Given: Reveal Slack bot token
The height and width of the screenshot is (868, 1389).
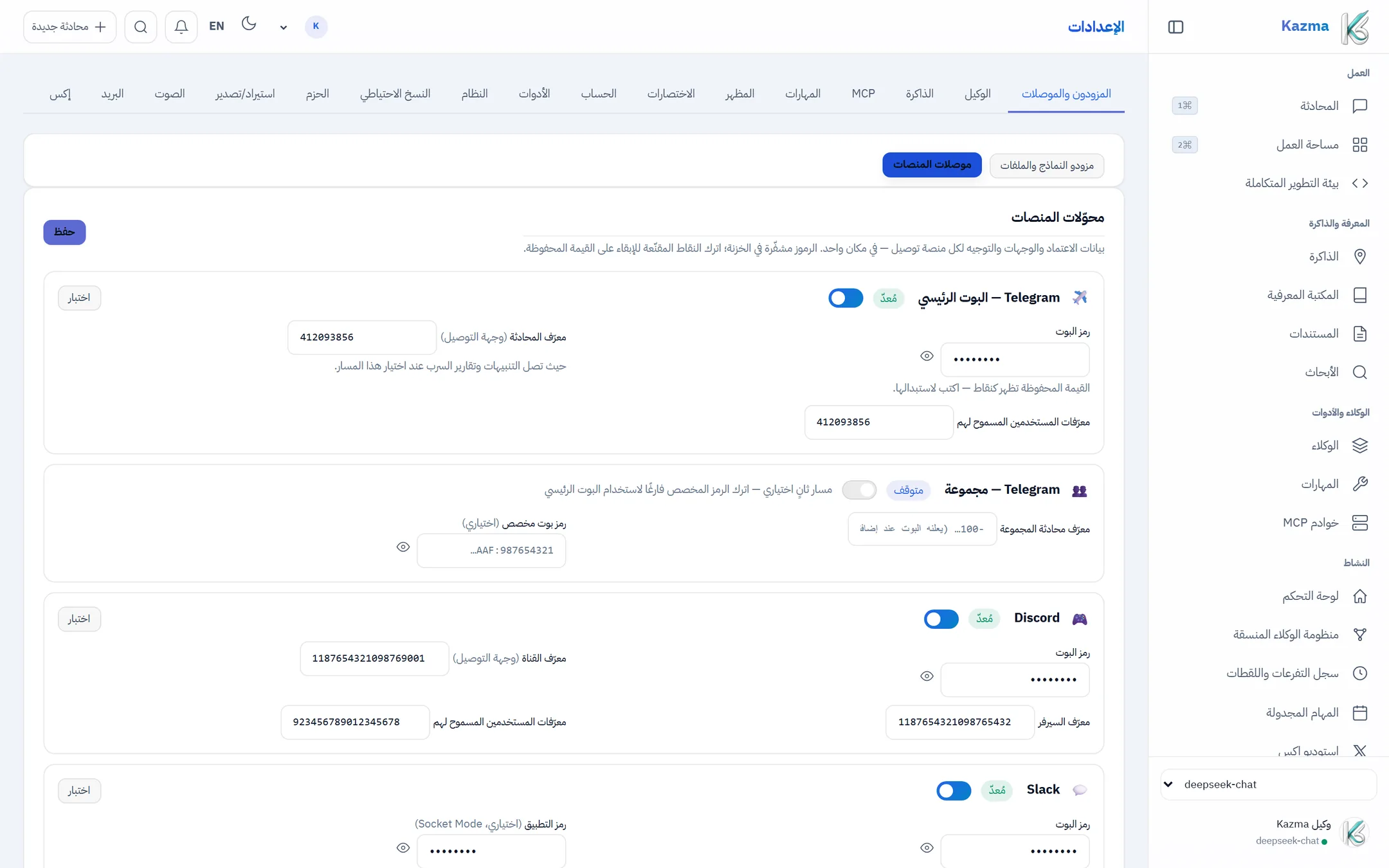Looking at the screenshot, I should click(927, 847).
